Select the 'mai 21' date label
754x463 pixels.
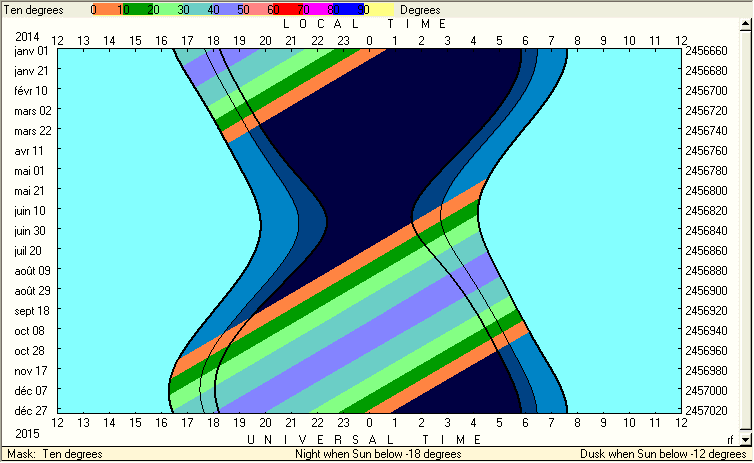pos(29,191)
